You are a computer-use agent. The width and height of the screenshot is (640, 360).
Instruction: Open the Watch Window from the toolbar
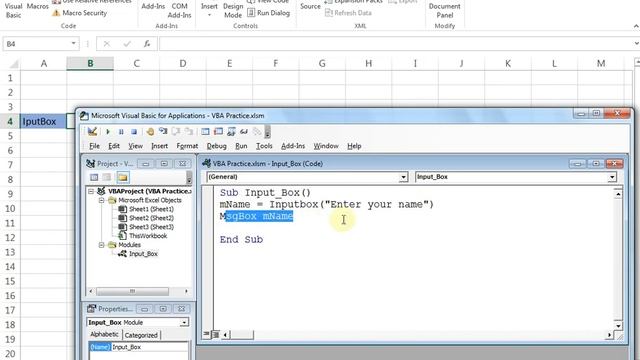pyautogui.click(x=231, y=131)
